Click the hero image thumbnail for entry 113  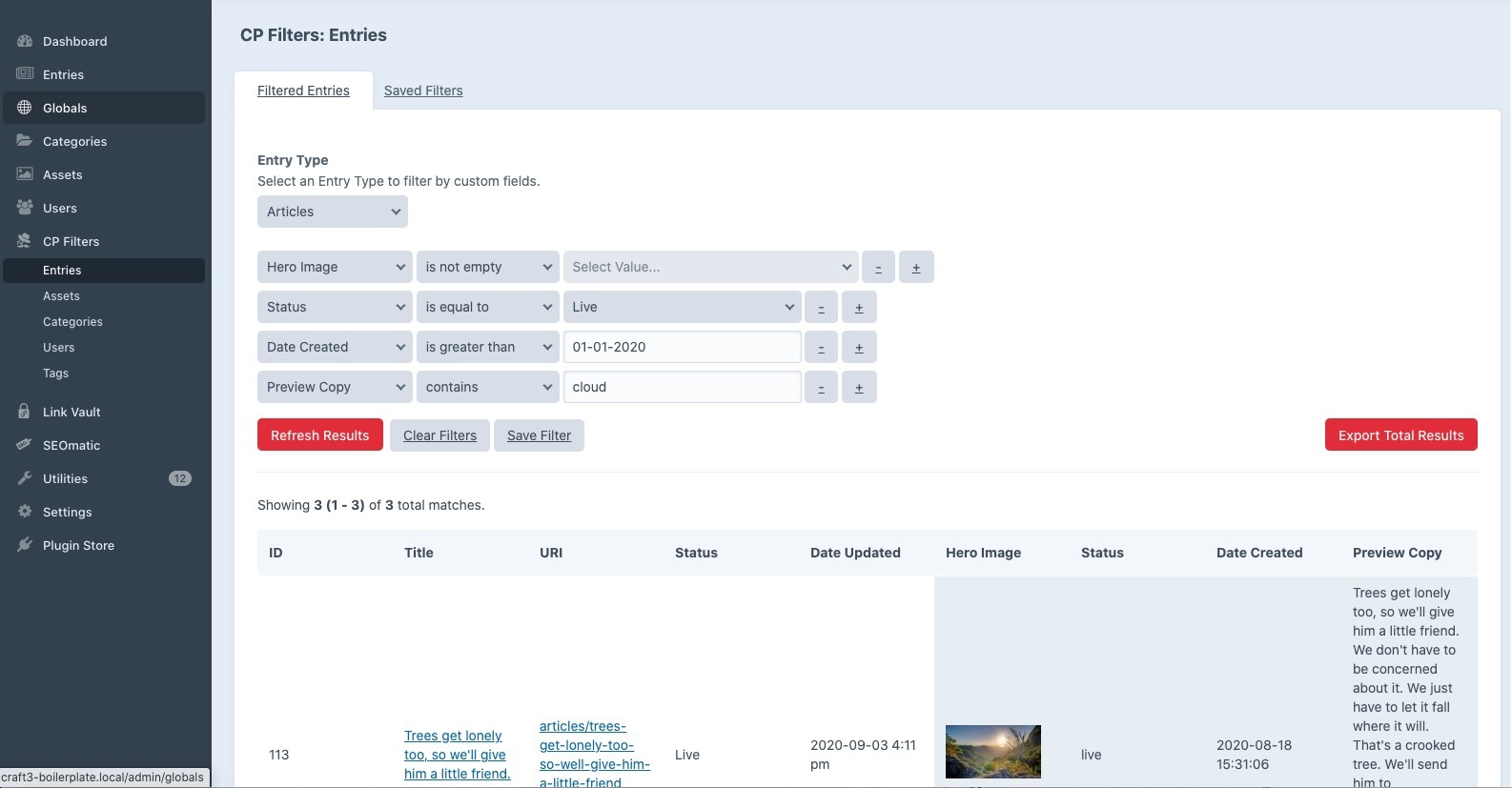[993, 752]
